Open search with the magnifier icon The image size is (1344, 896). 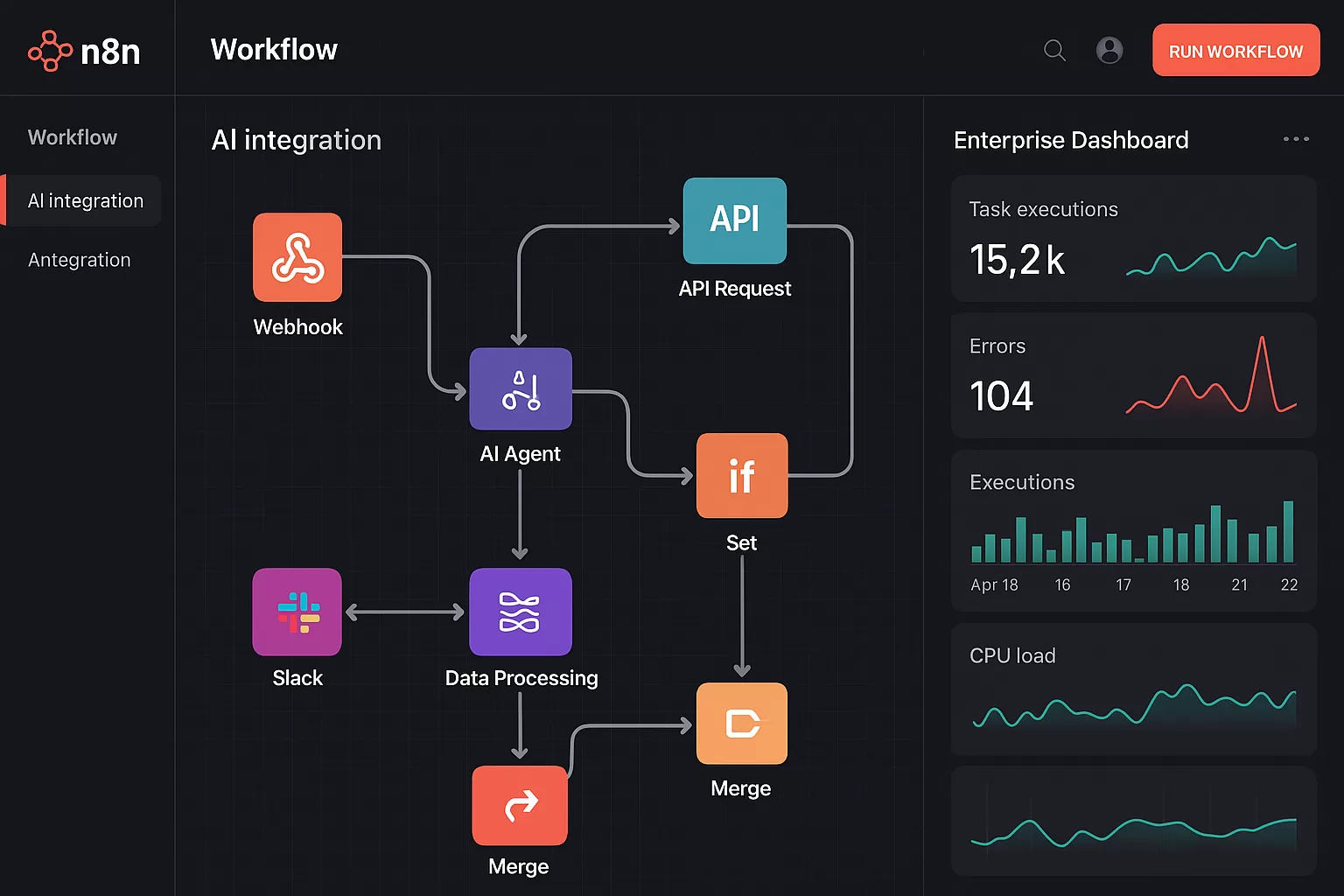1054,51
